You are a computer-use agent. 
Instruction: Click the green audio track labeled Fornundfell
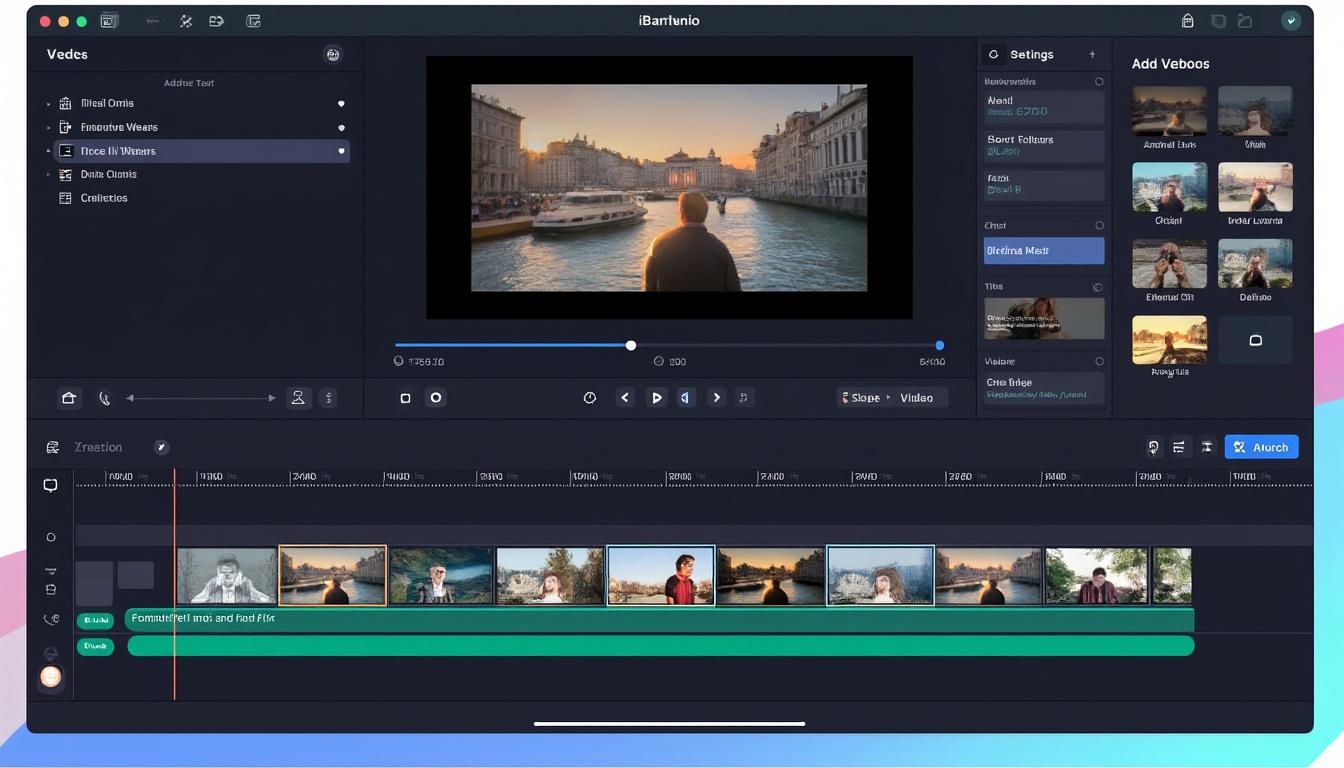(660, 620)
